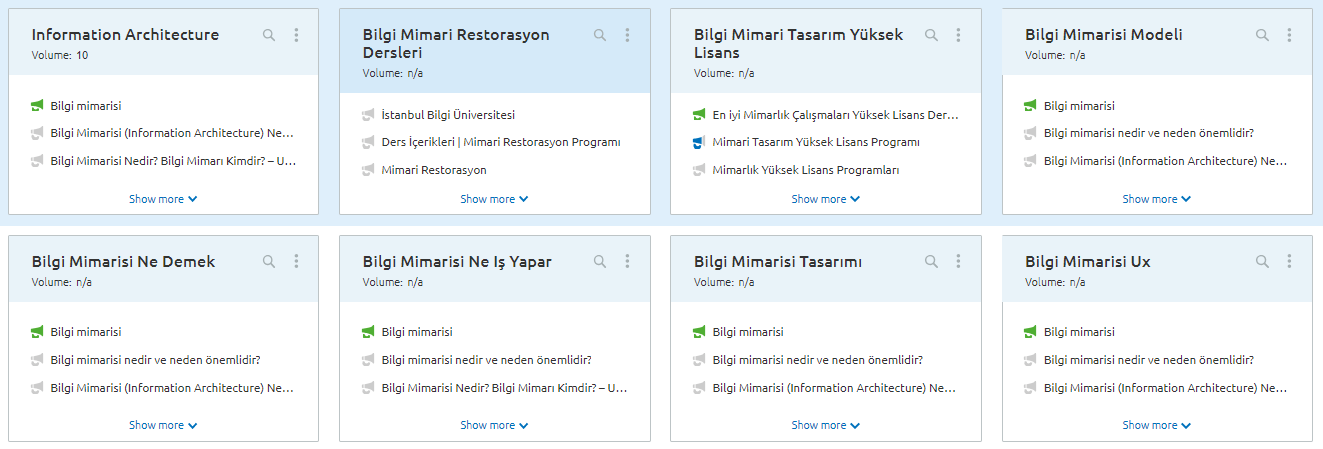
Task: Click search icon on Information Architecture card
Action: point(268,35)
